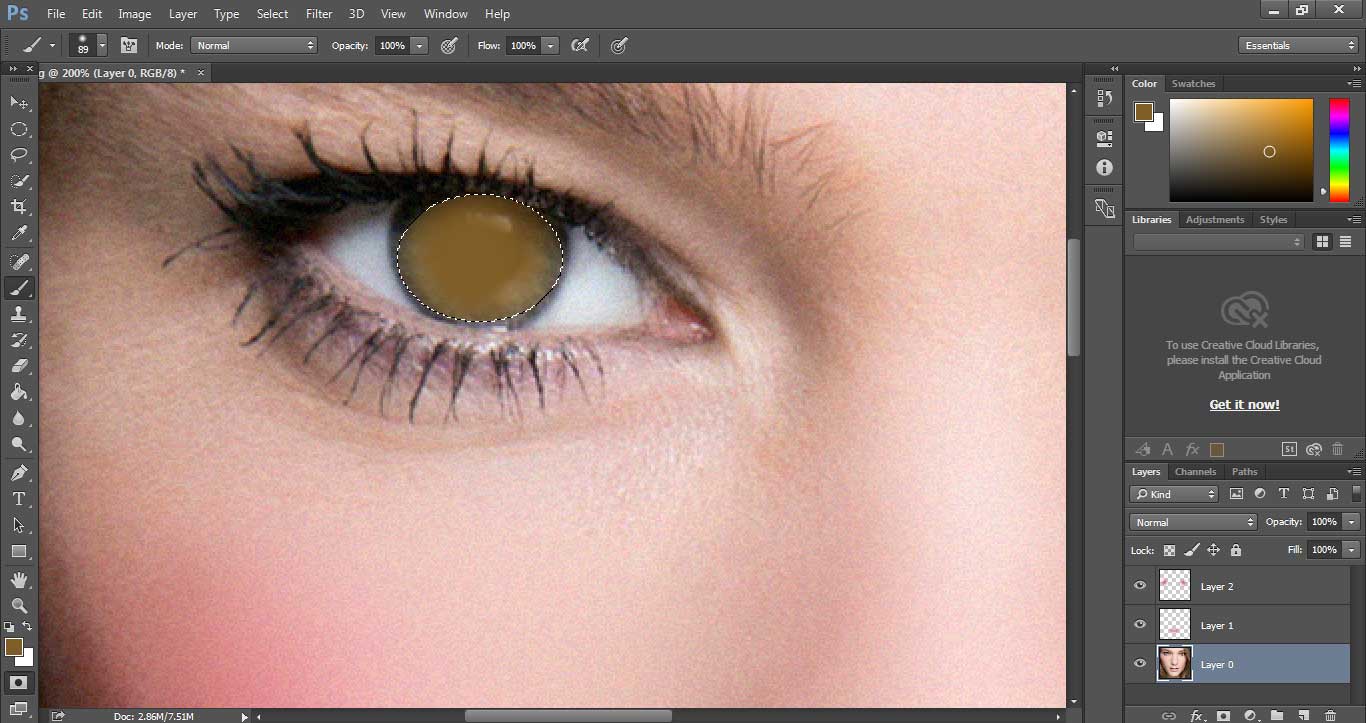Open the layer blend mode Normal dropdown
This screenshot has width=1366, height=723.
point(1194,522)
